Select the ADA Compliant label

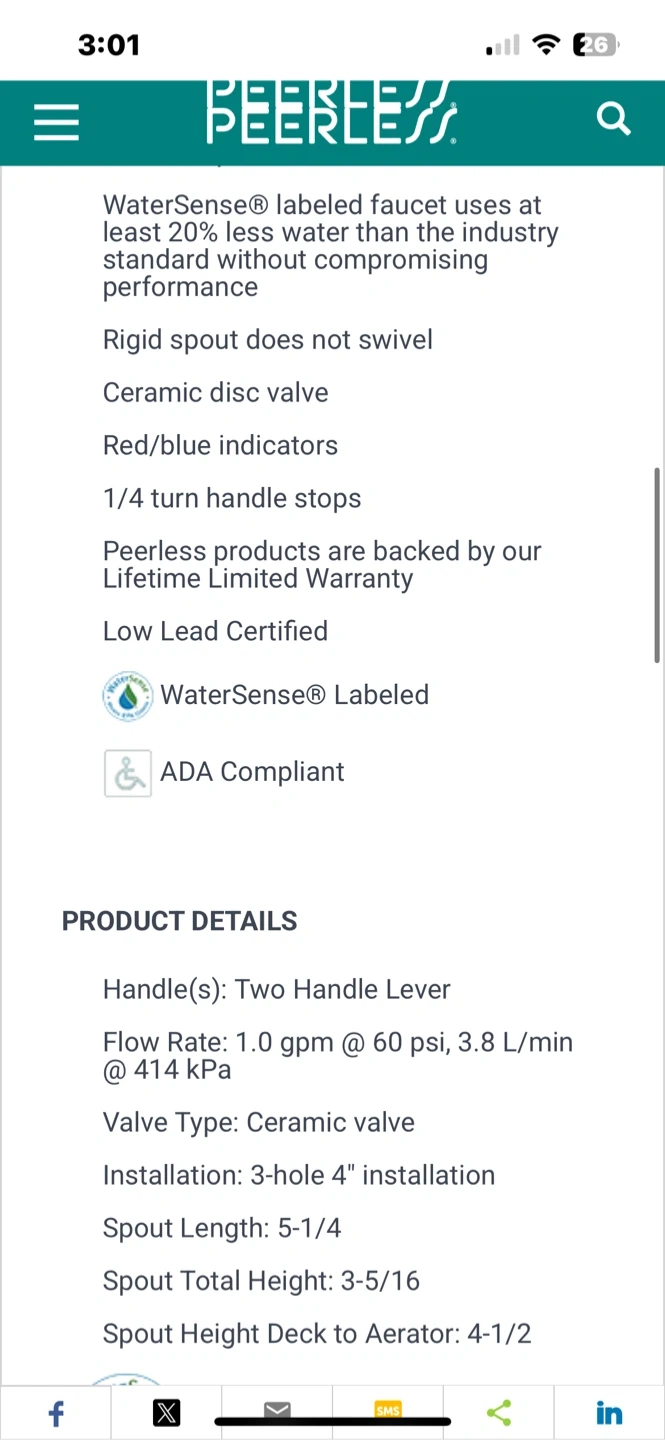[x=252, y=772]
